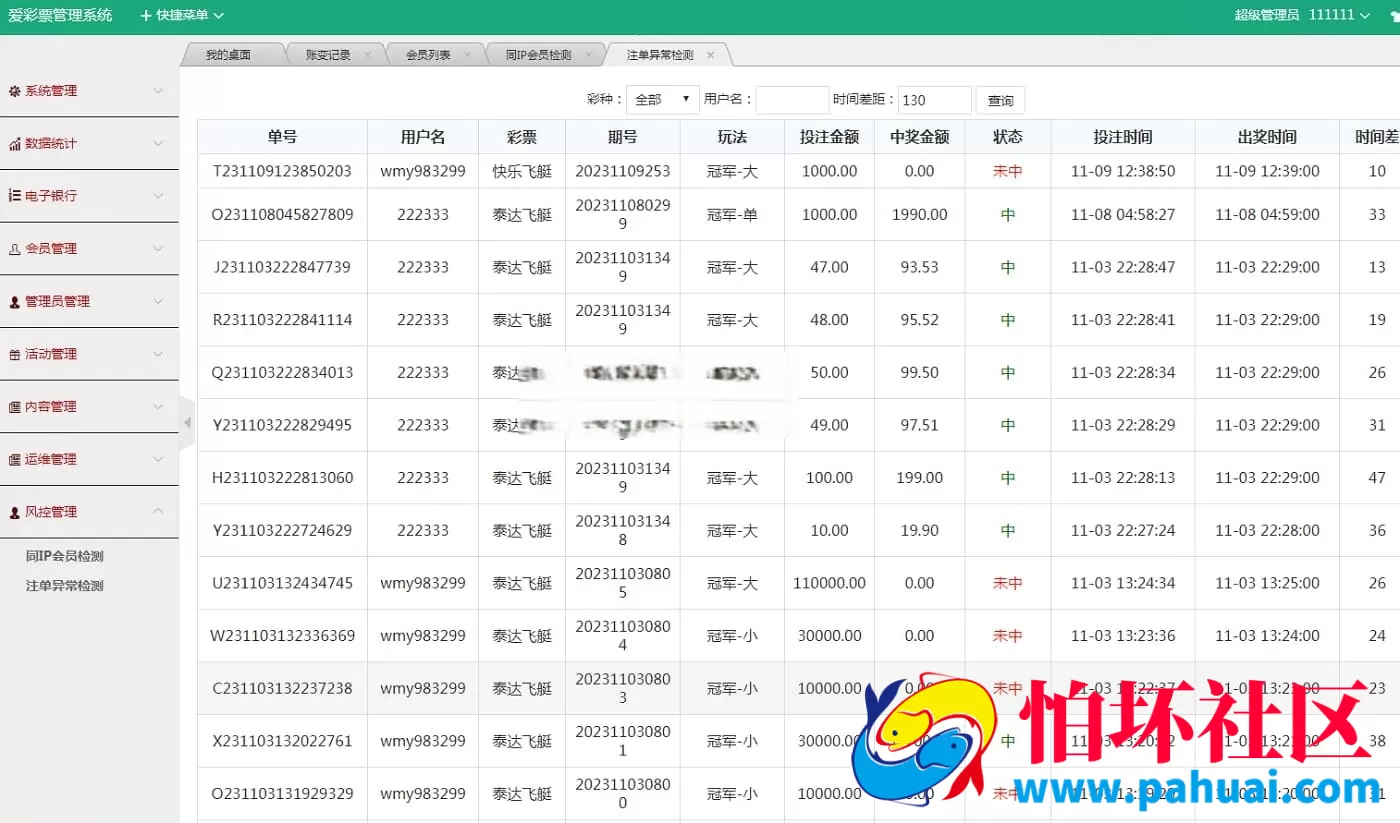The height and width of the screenshot is (823, 1400).
Task: Expand the 快捷菜单 quick menu dropdown
Action: point(183,15)
